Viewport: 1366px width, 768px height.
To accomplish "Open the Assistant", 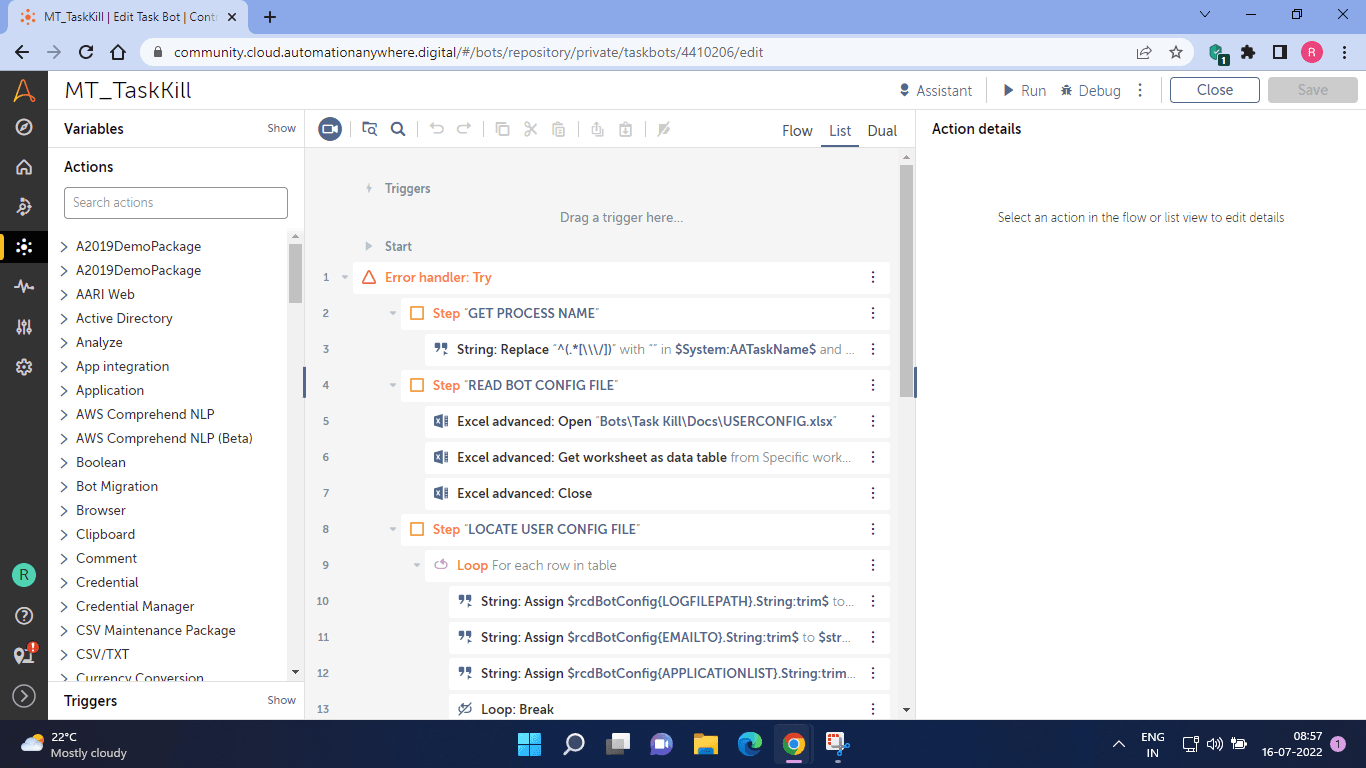I will (935, 90).
